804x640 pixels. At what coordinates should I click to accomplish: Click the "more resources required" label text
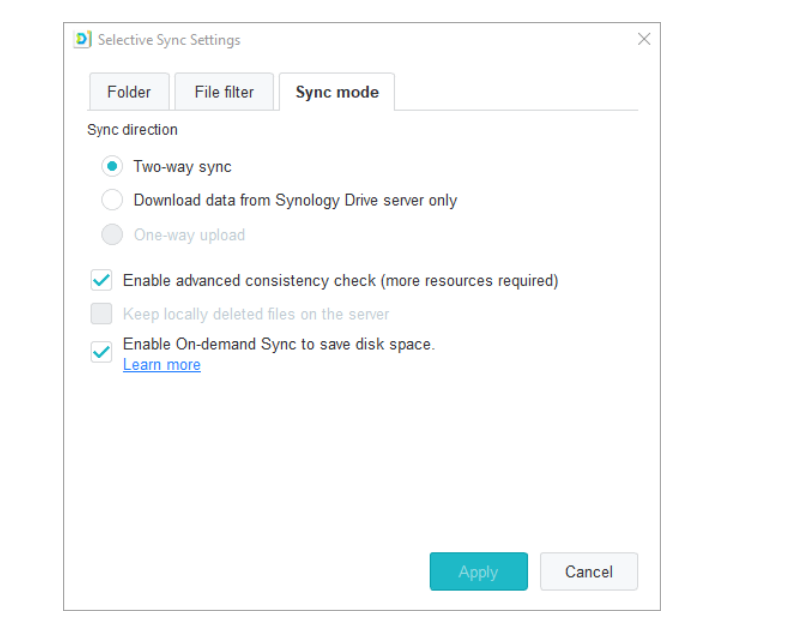(469, 281)
